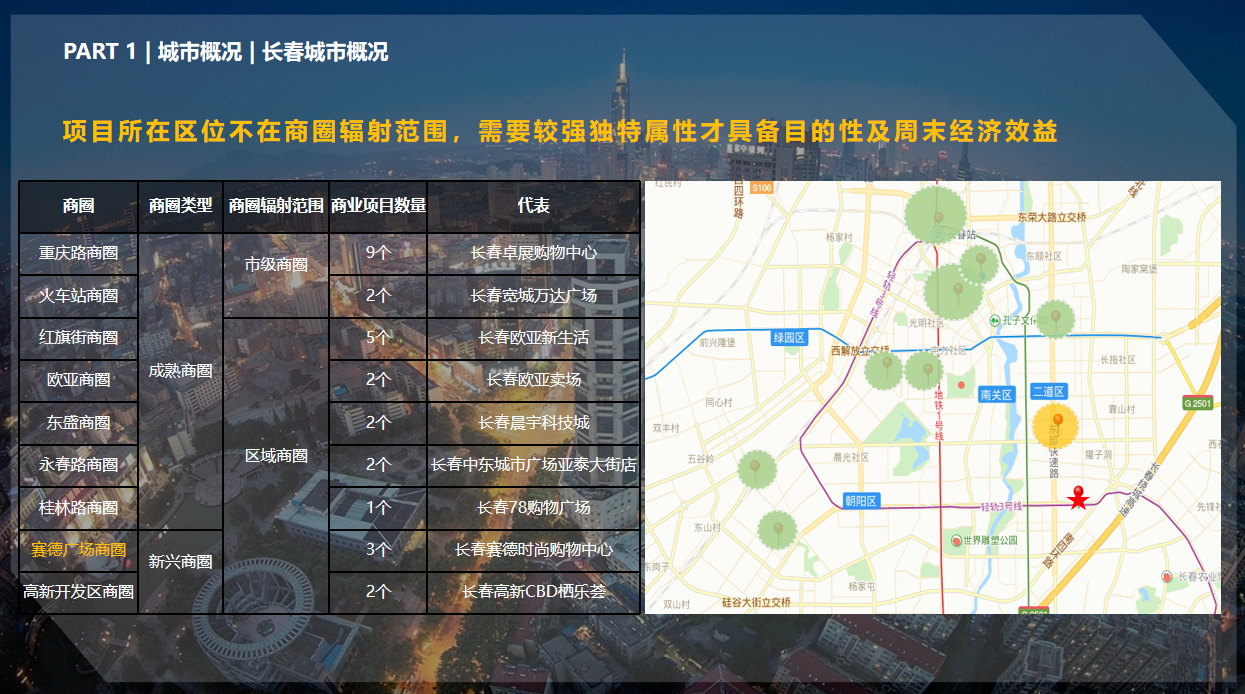The image size is (1245, 694).
Task: Click the green 孔子文化 icon
Action: tap(994, 320)
